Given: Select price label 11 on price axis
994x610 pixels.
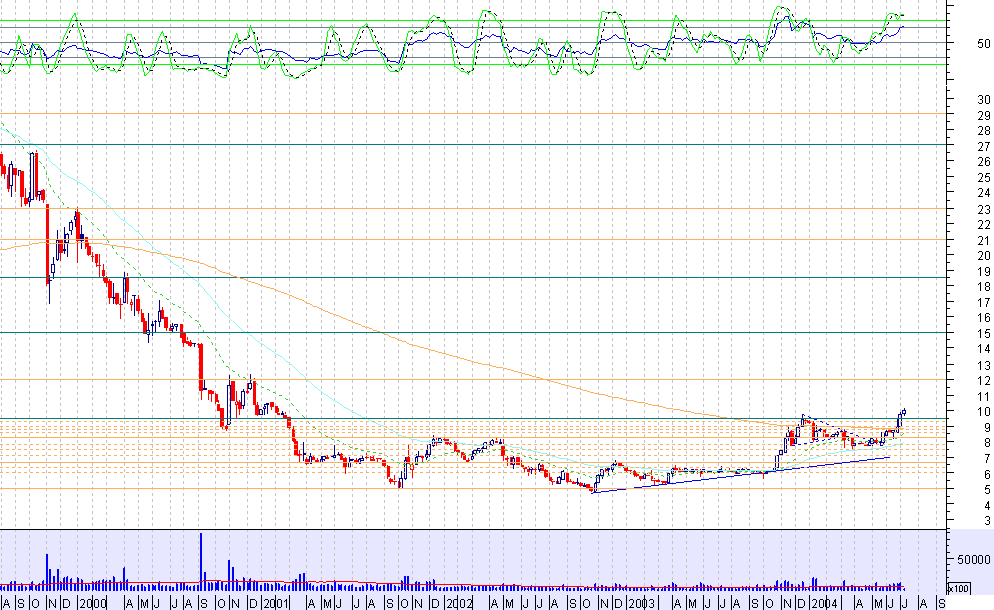Looking at the screenshot, I should (x=984, y=396).
